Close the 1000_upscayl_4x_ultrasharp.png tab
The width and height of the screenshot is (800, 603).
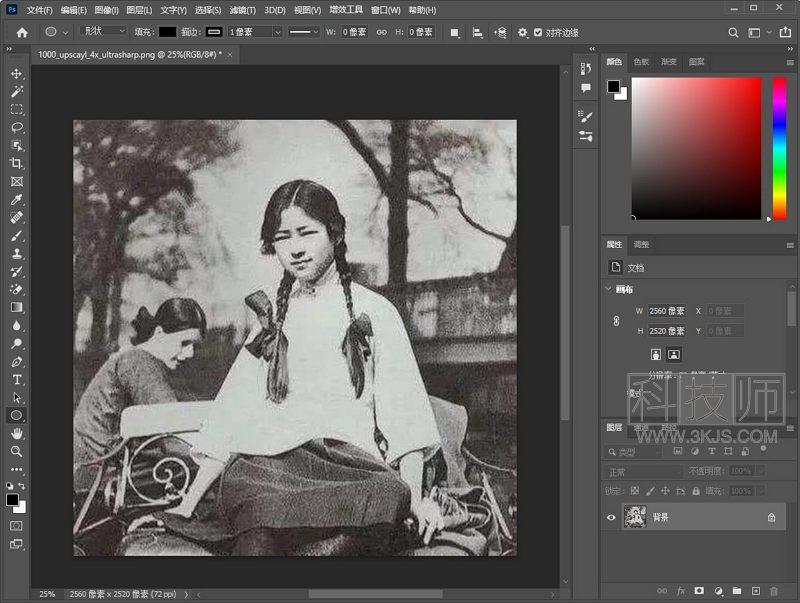230,55
